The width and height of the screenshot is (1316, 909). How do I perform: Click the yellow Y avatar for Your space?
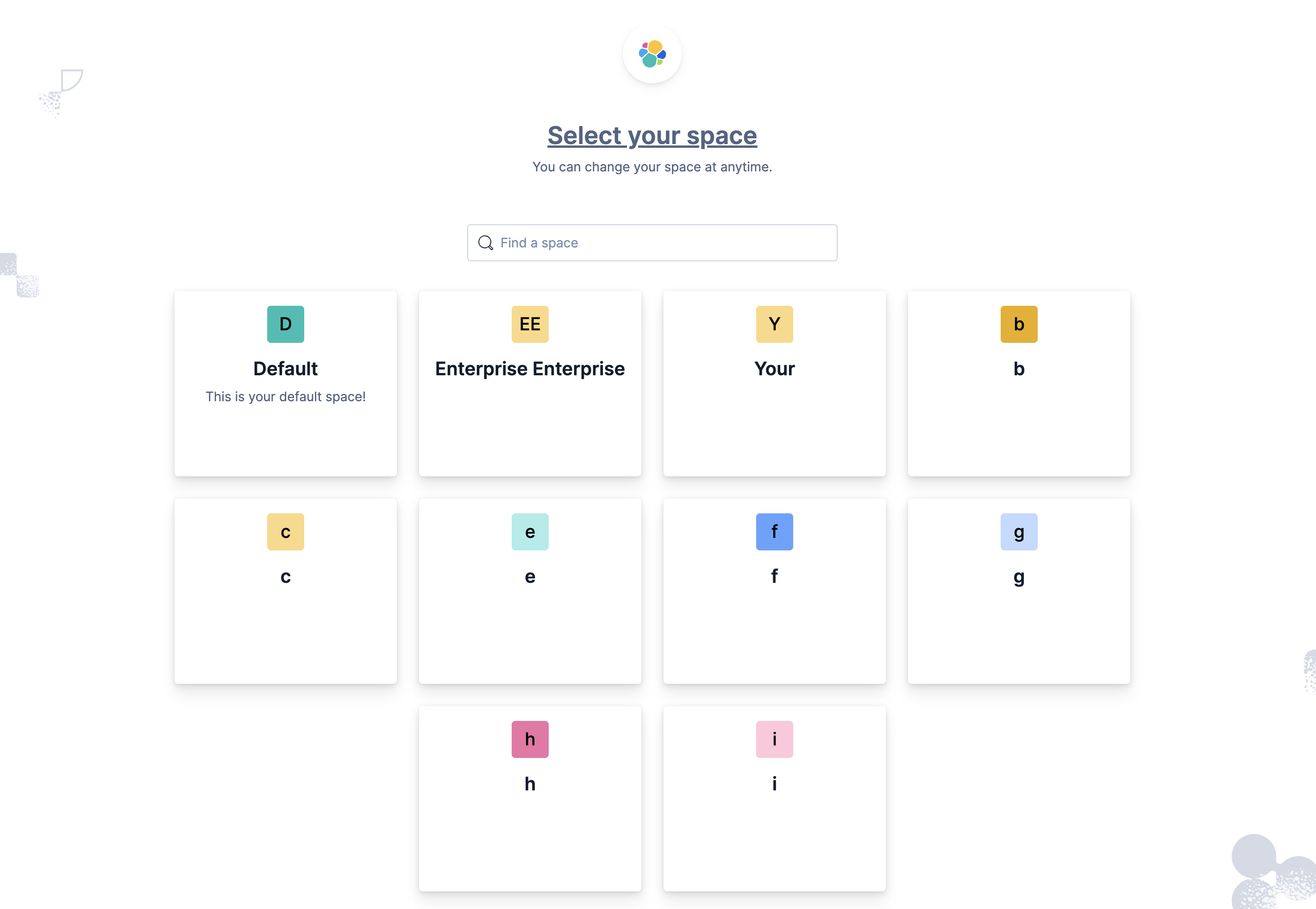coord(774,323)
